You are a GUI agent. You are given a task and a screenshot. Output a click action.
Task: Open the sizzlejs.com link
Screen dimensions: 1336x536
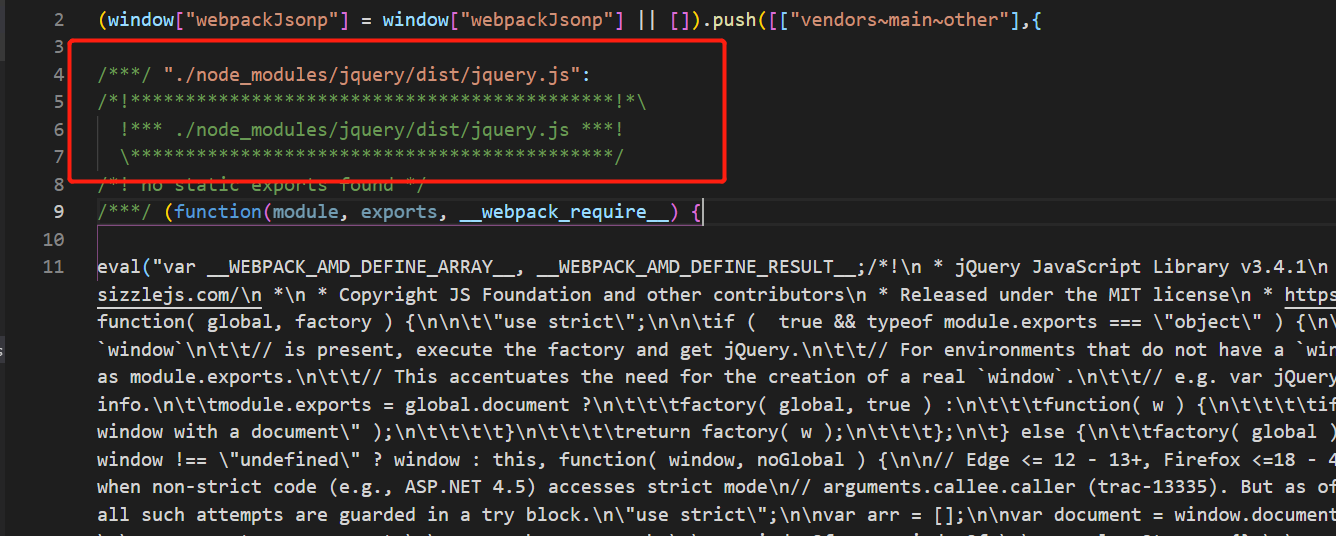180,295
